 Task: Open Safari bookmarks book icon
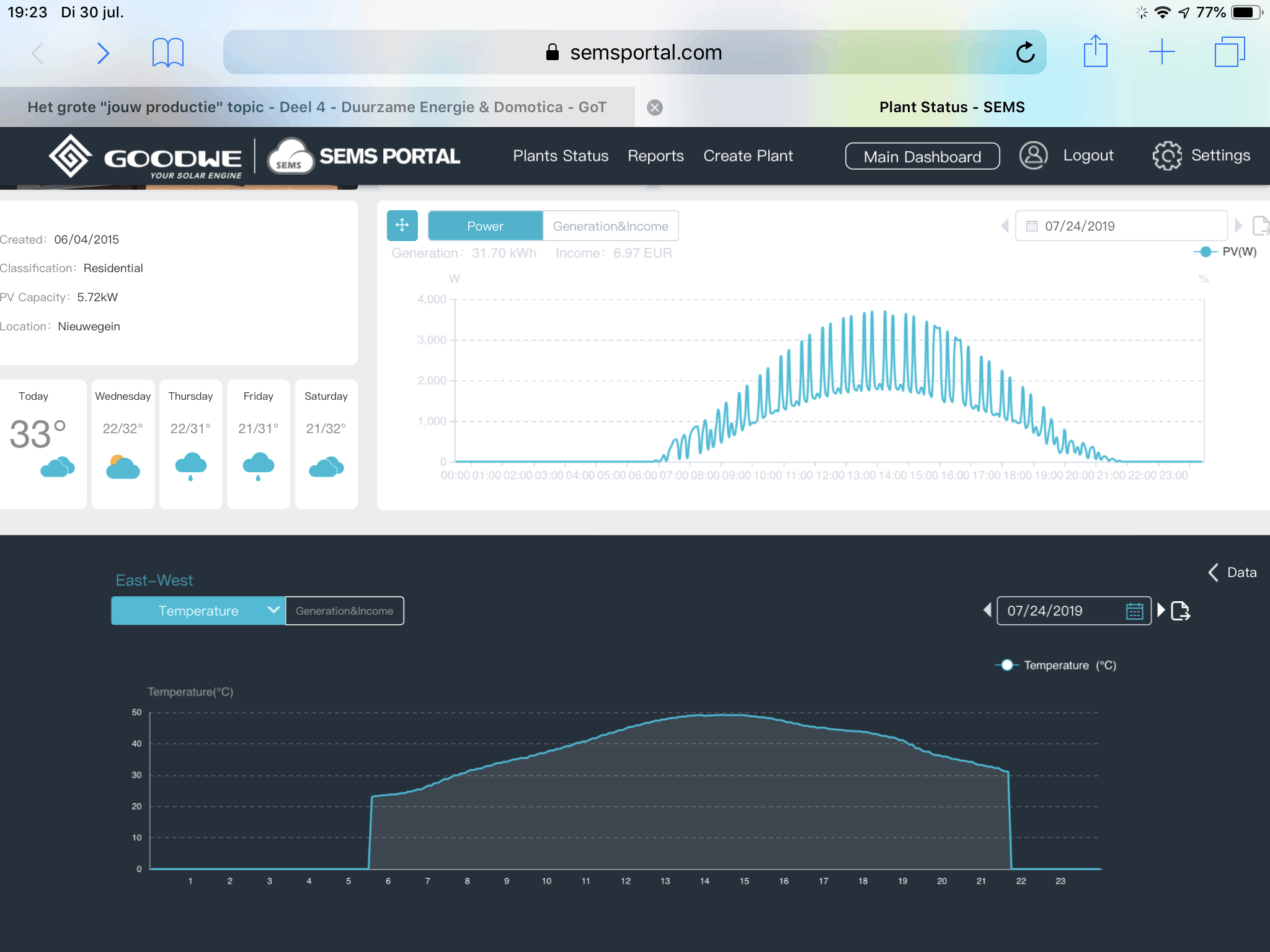(x=168, y=53)
